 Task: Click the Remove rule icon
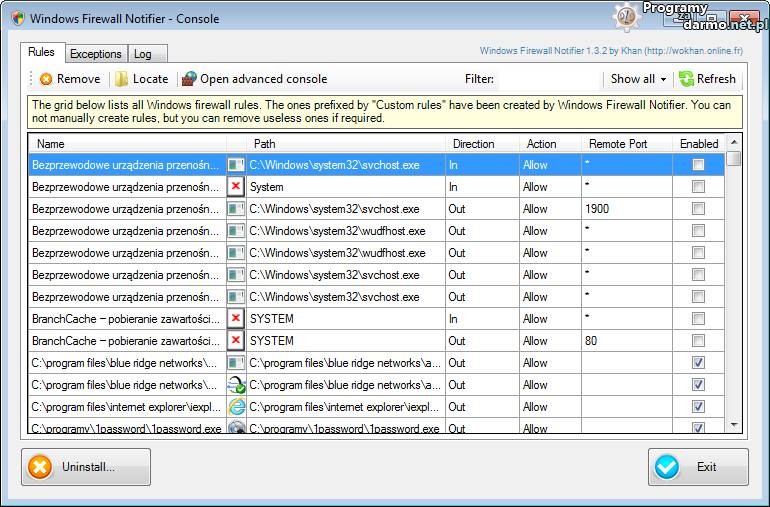[x=46, y=79]
